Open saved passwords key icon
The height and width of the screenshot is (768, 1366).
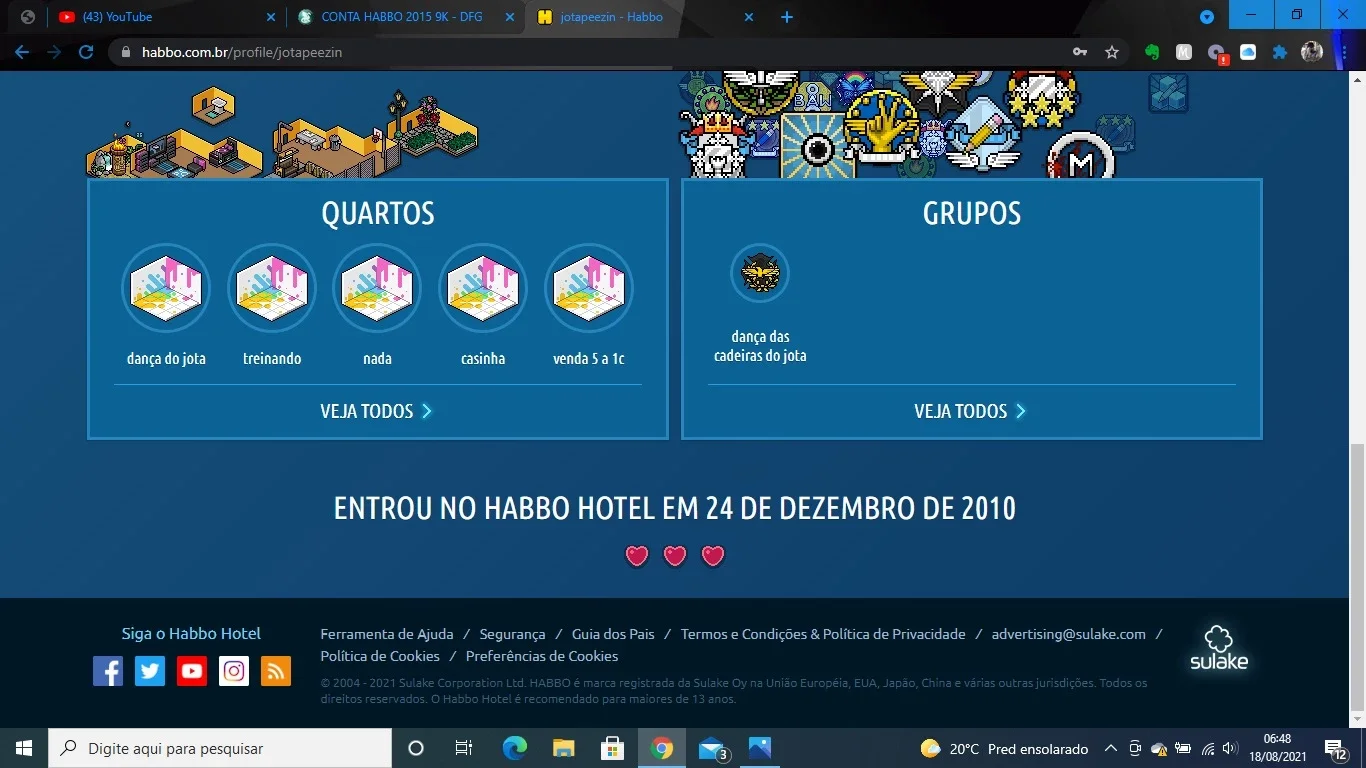pyautogui.click(x=1080, y=52)
